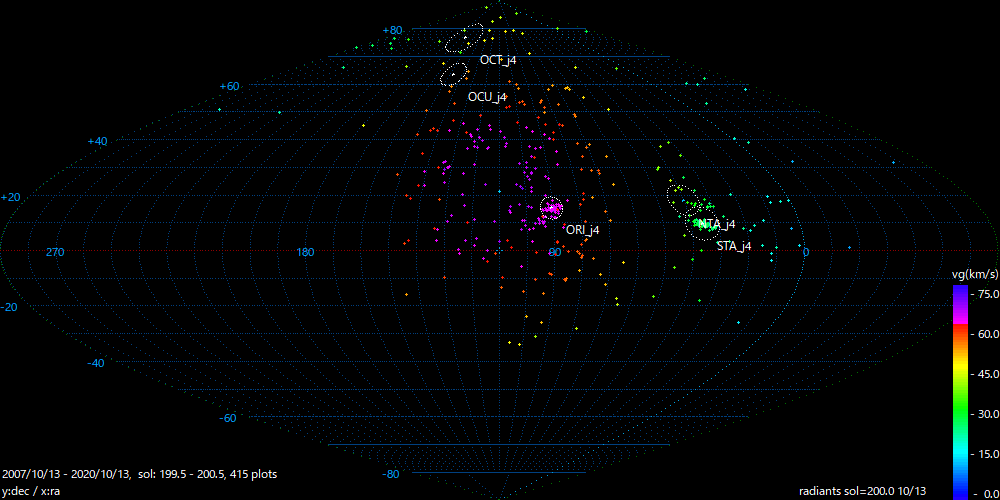Screen dimensions: 1000x500
Task: Click the +80 declination label
Action: [392, 31]
